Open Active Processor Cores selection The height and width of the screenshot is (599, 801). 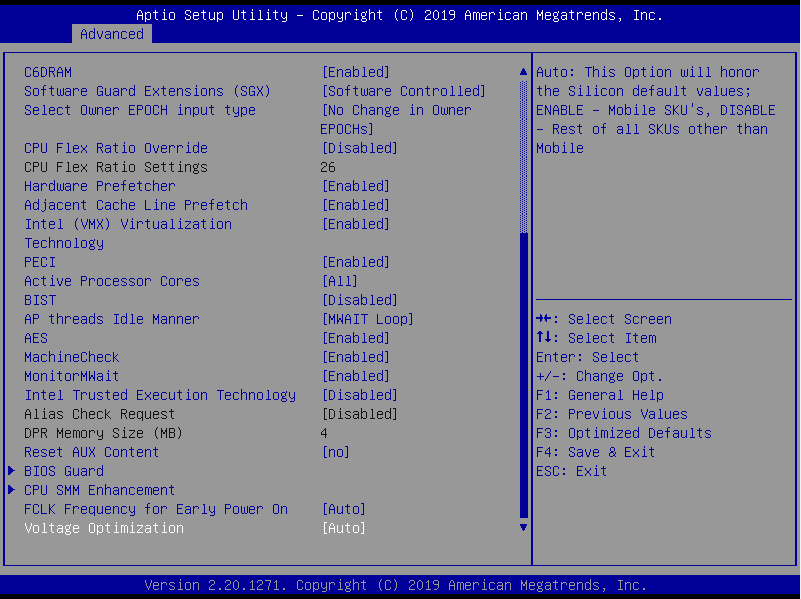(339, 281)
